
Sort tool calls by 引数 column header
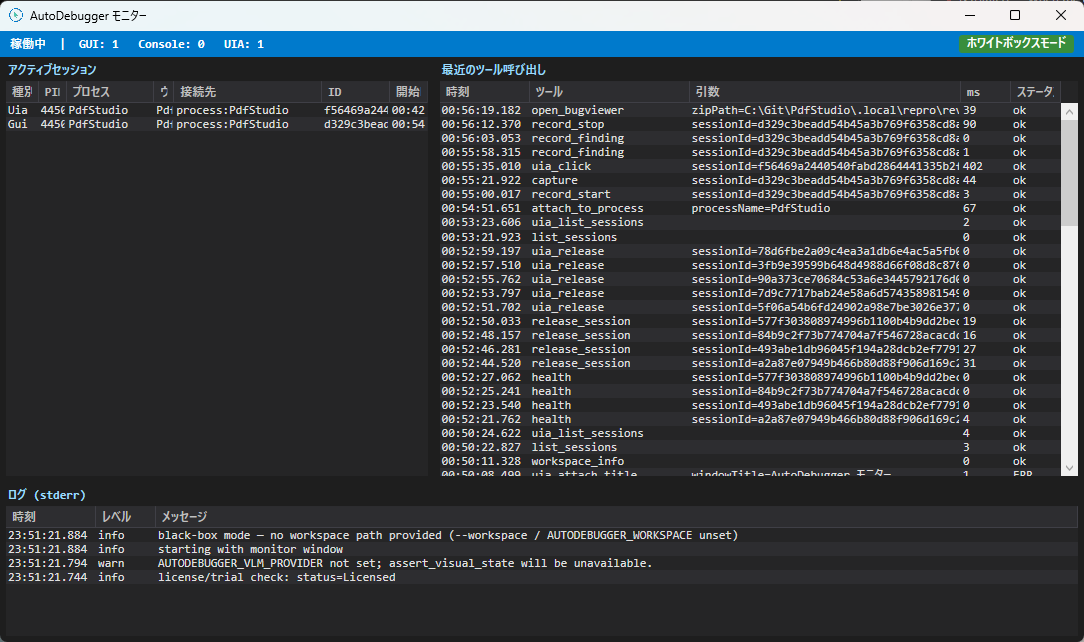point(824,92)
